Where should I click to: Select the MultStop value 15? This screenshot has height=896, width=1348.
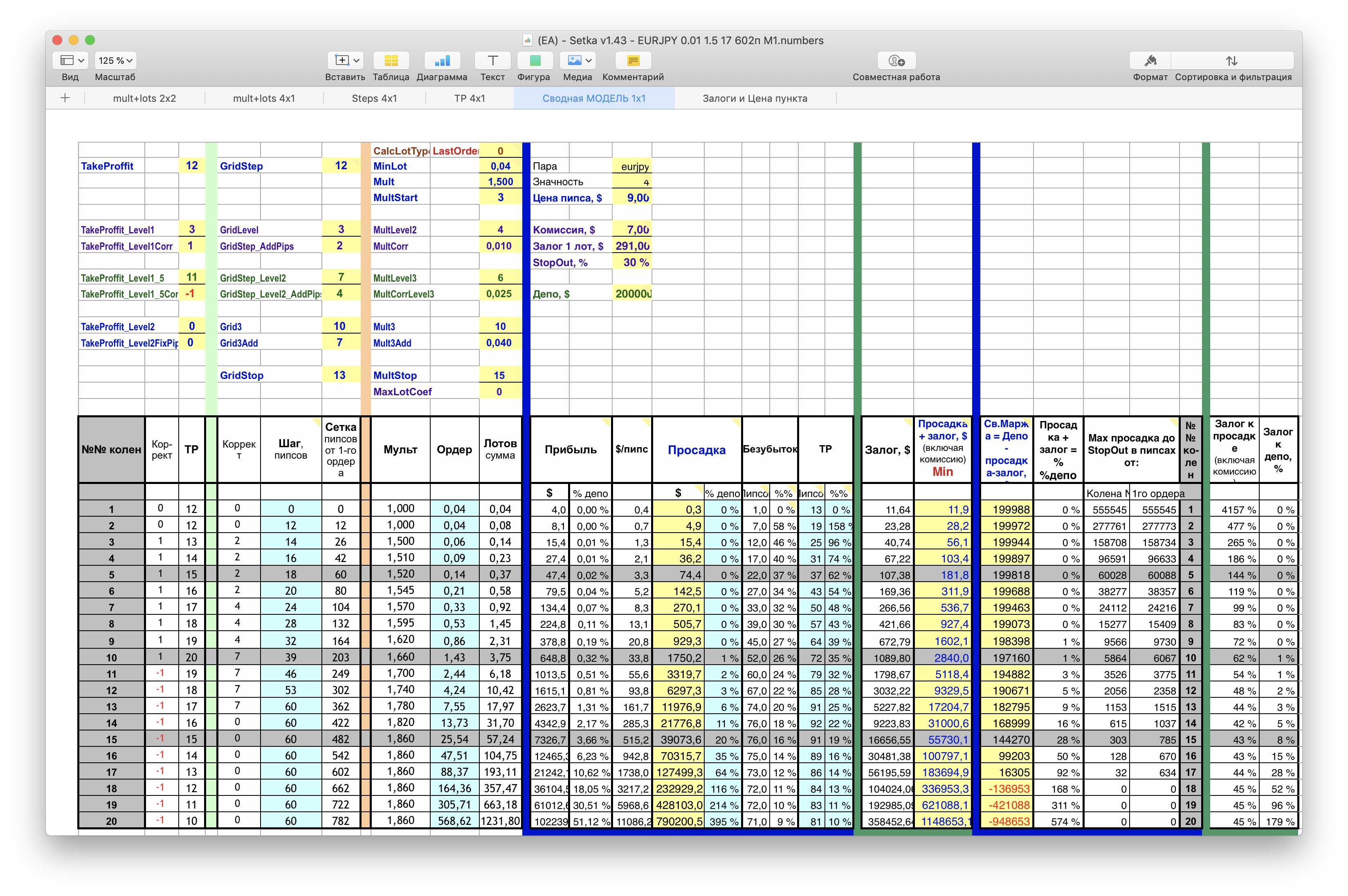500,375
